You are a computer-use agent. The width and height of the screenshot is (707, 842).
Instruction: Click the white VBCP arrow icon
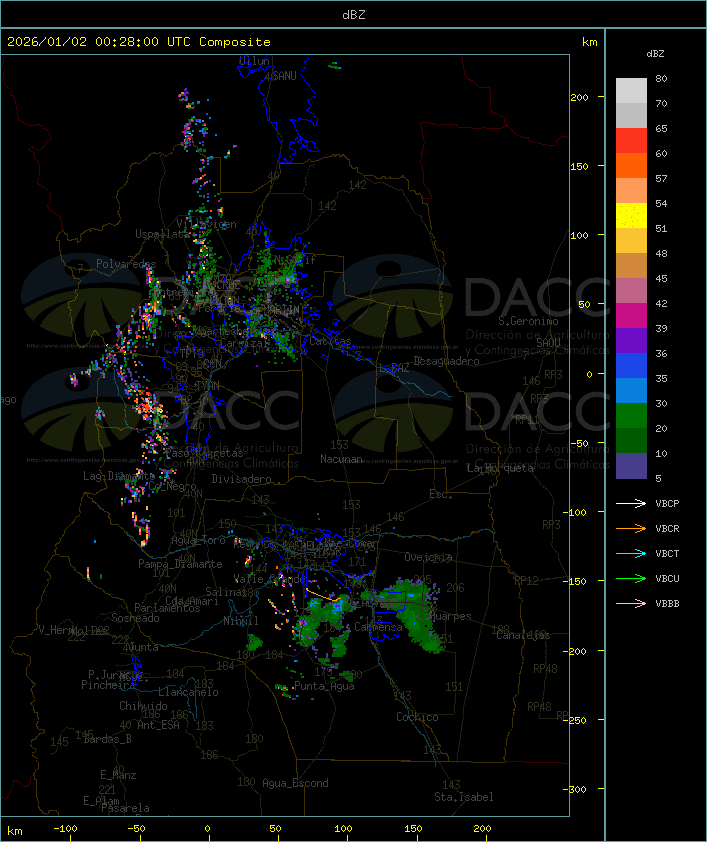tap(631, 503)
